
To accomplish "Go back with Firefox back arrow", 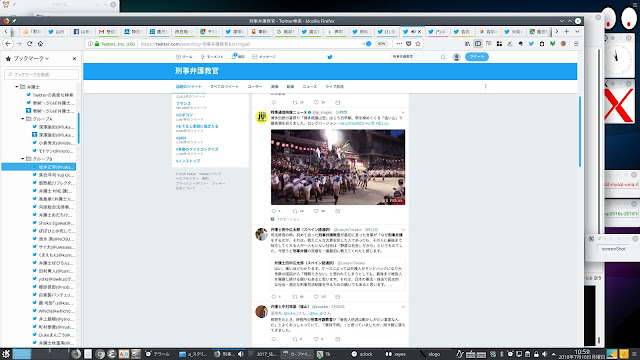I will click(x=8, y=44).
